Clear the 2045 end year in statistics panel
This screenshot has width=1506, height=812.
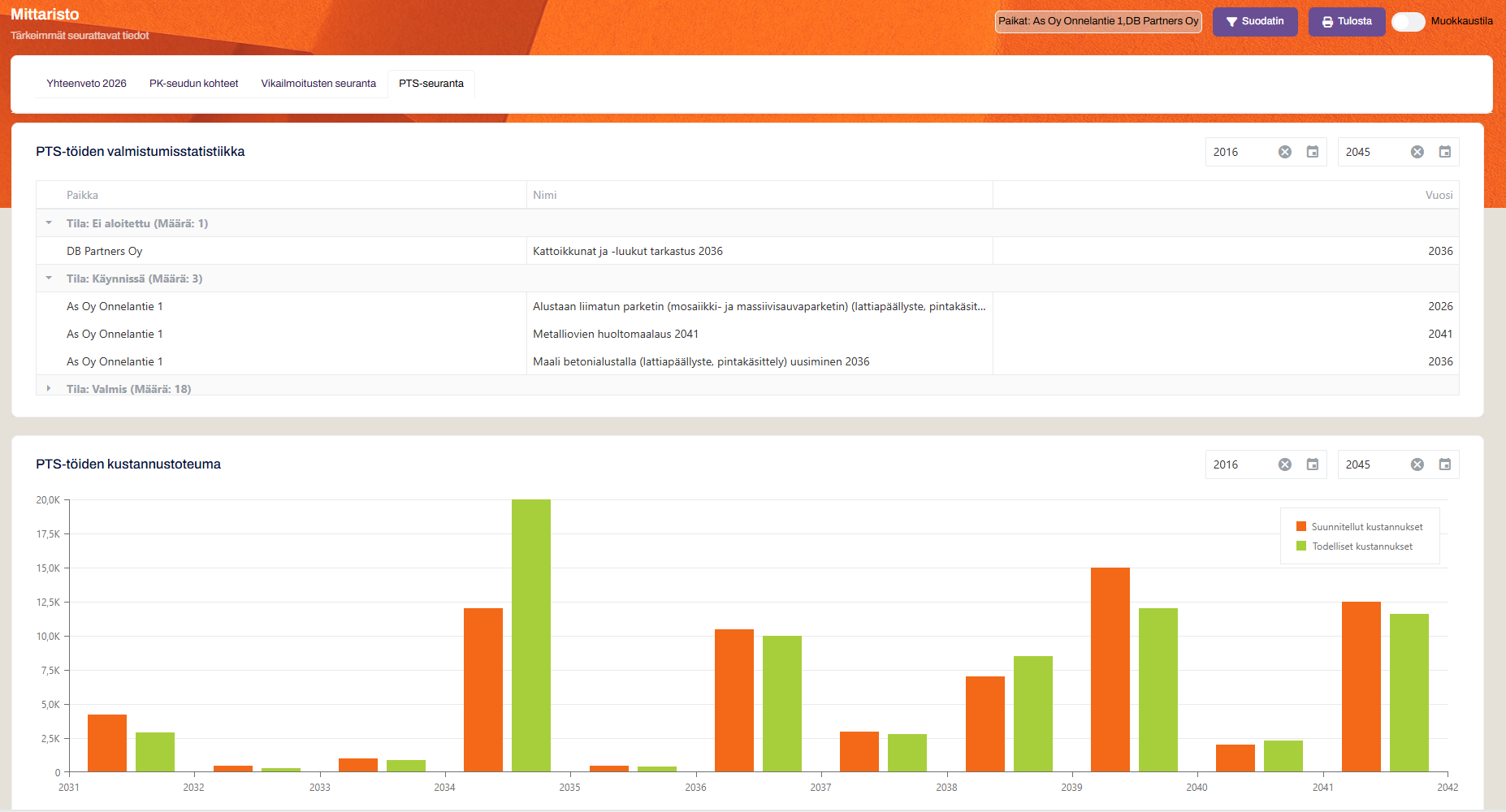pos(1417,152)
